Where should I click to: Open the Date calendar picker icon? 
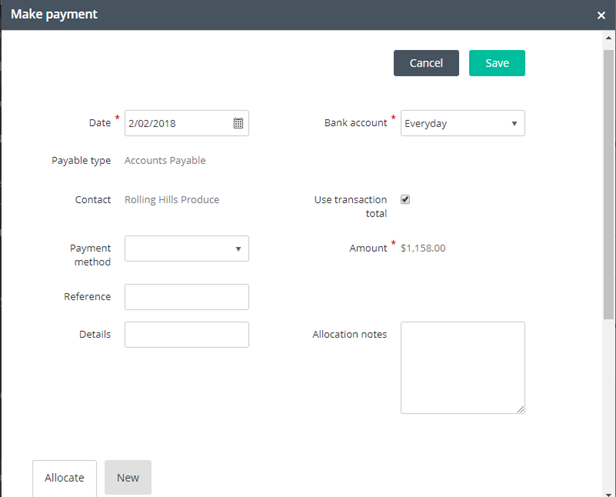pos(238,123)
